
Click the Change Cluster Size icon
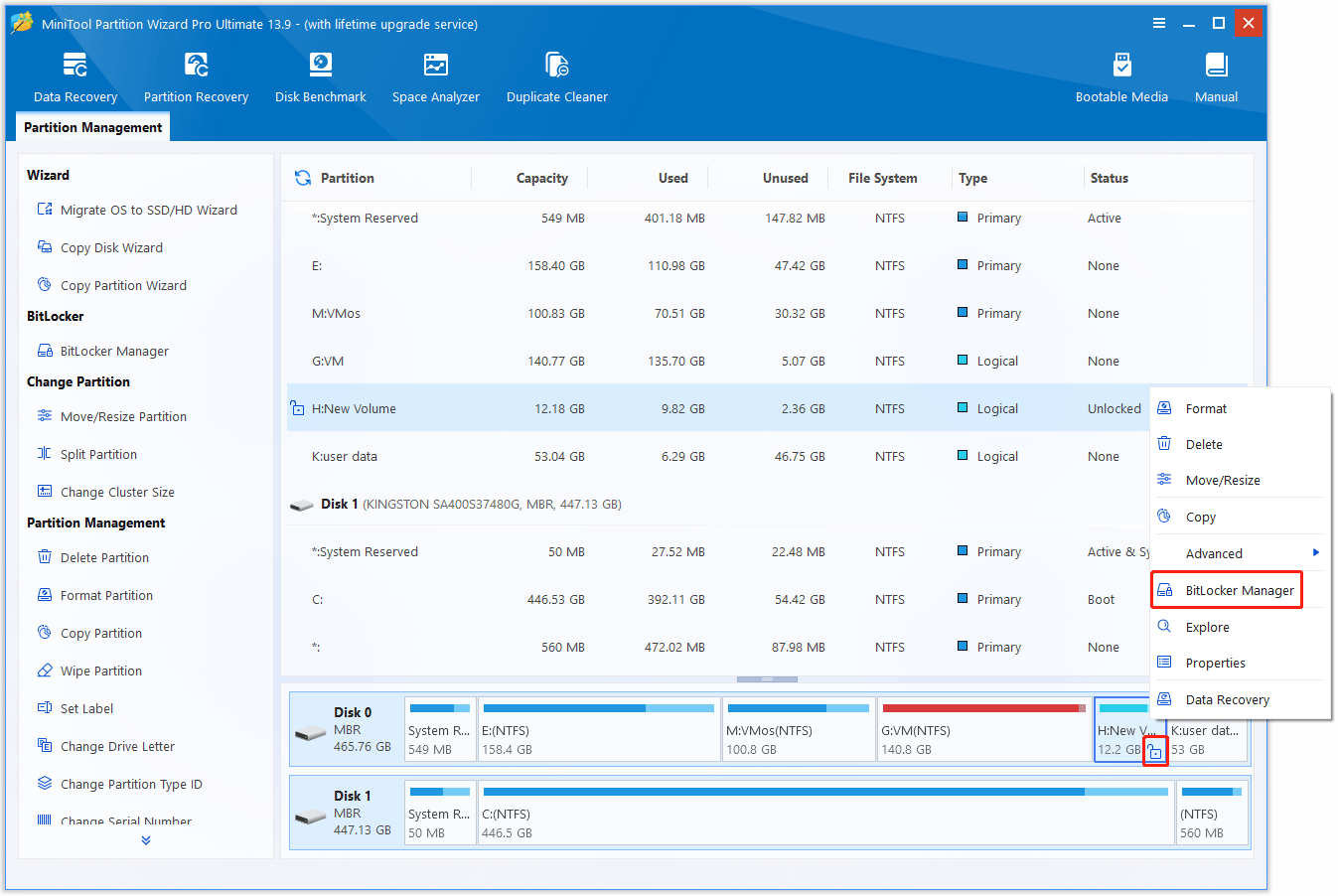tap(45, 492)
